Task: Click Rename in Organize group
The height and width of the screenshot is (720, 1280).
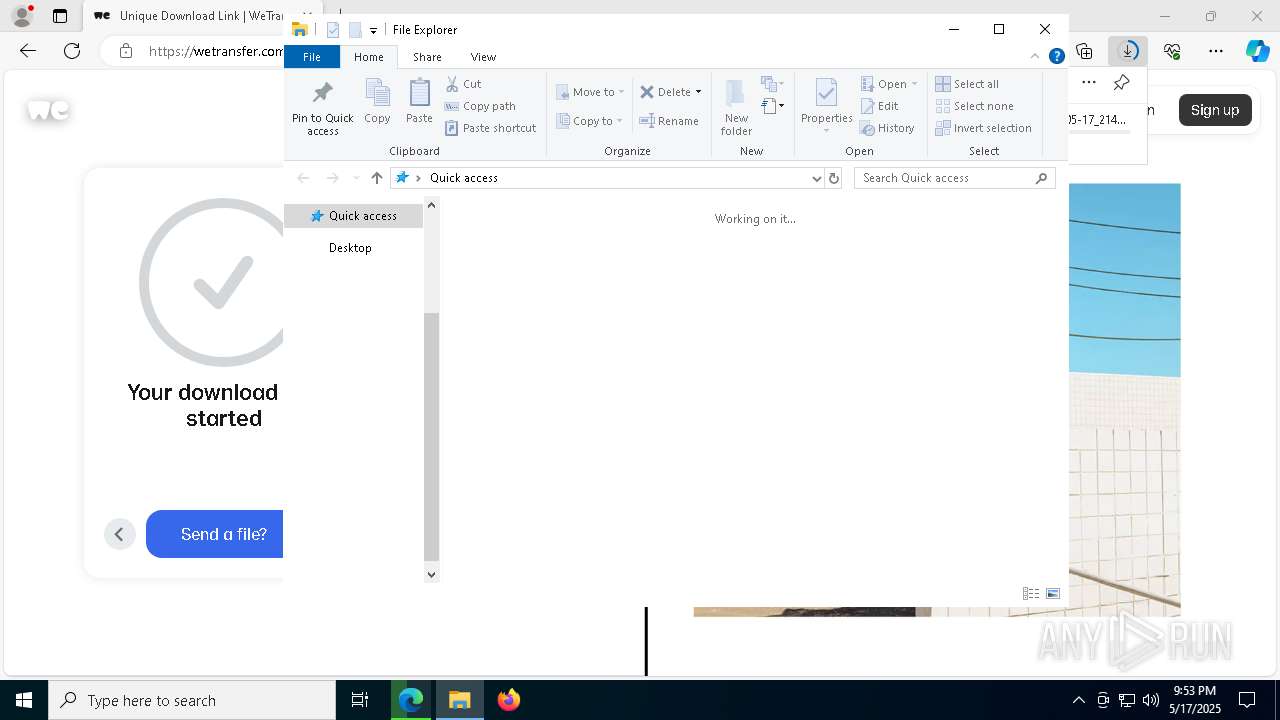Action: coord(669,121)
